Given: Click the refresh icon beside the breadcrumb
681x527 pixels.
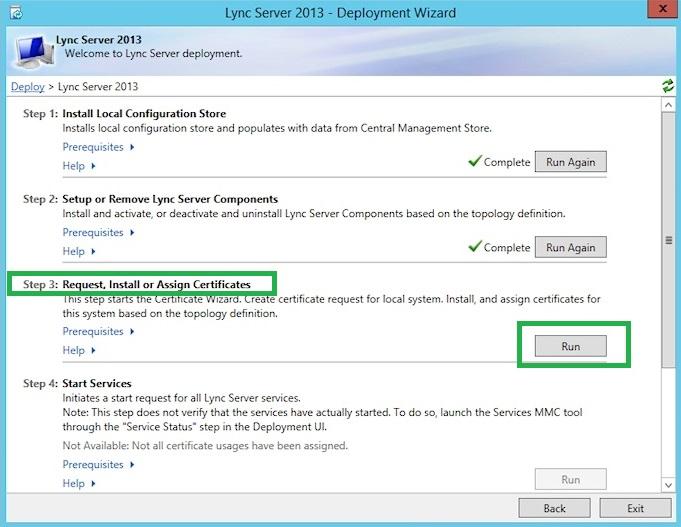Looking at the screenshot, I should (x=668, y=86).
